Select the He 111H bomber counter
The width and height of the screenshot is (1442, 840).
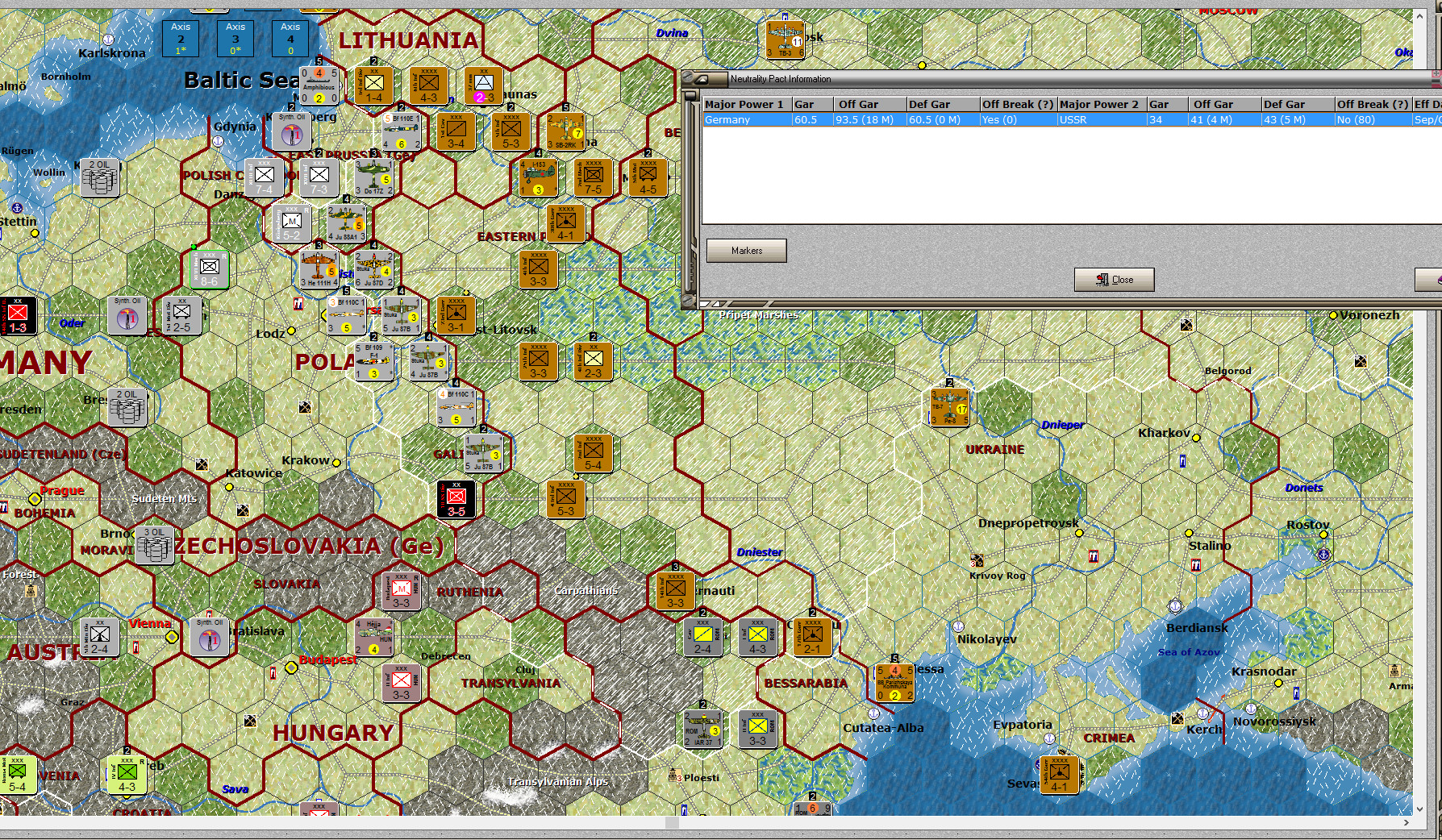[x=319, y=269]
